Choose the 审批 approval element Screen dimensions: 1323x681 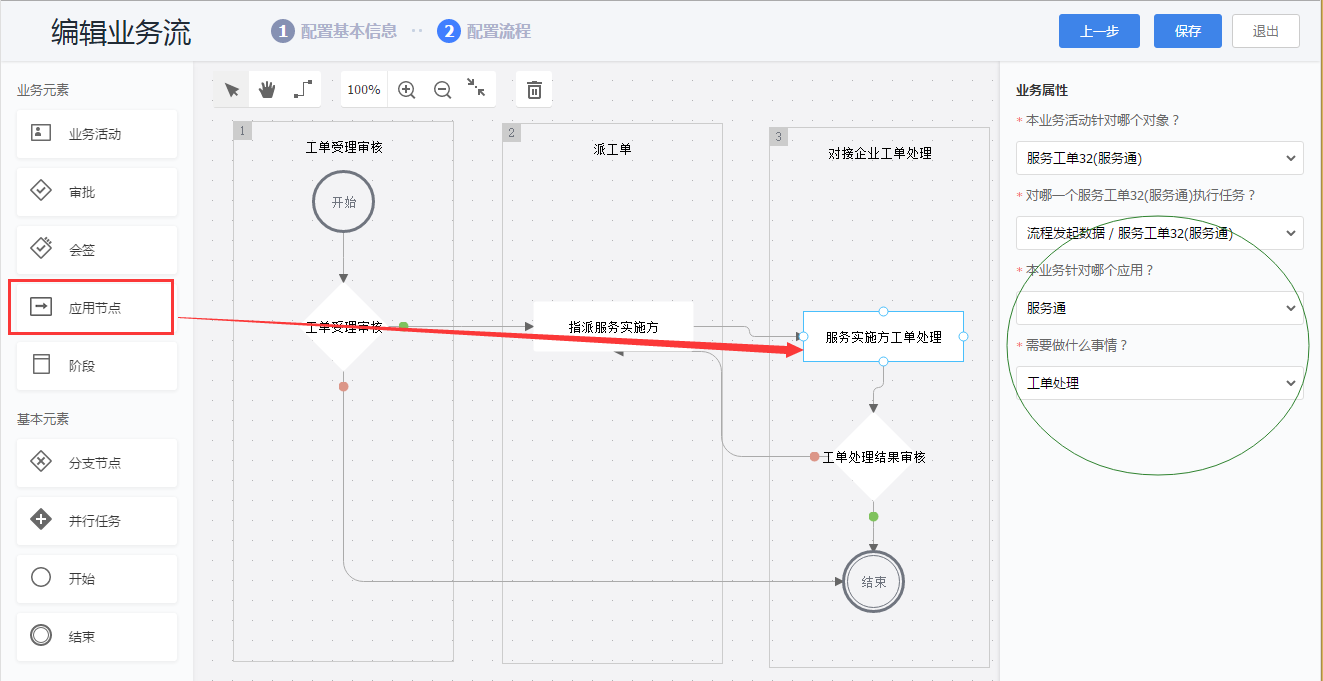point(96,192)
